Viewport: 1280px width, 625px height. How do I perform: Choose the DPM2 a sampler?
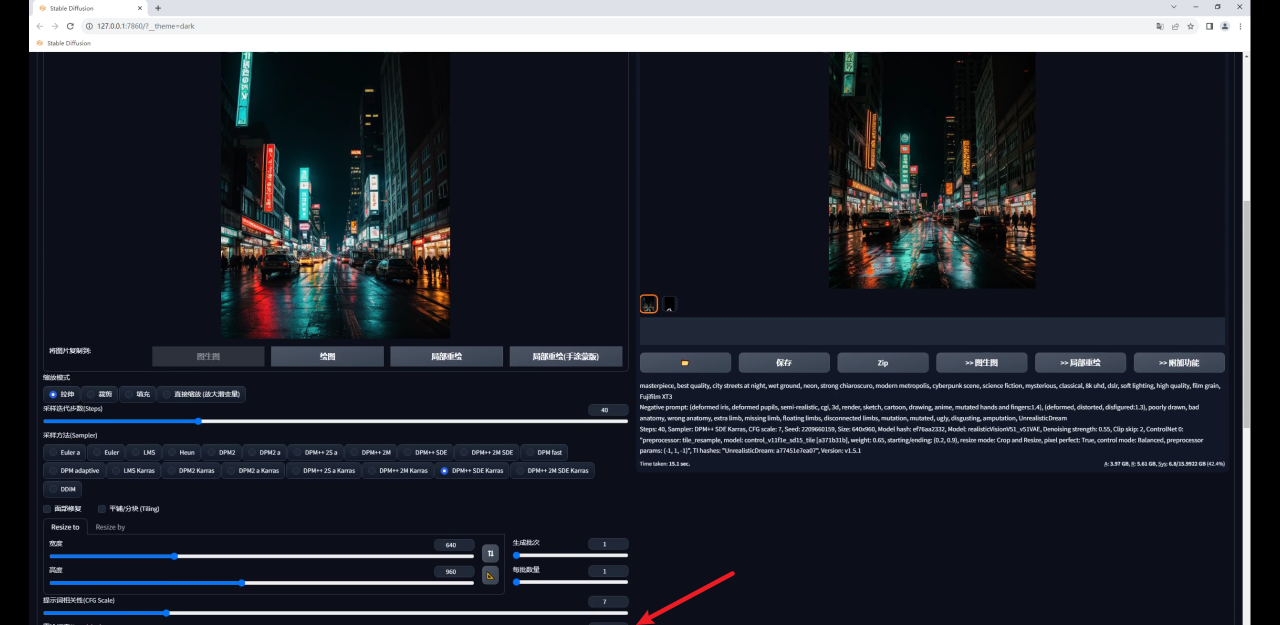click(265, 452)
